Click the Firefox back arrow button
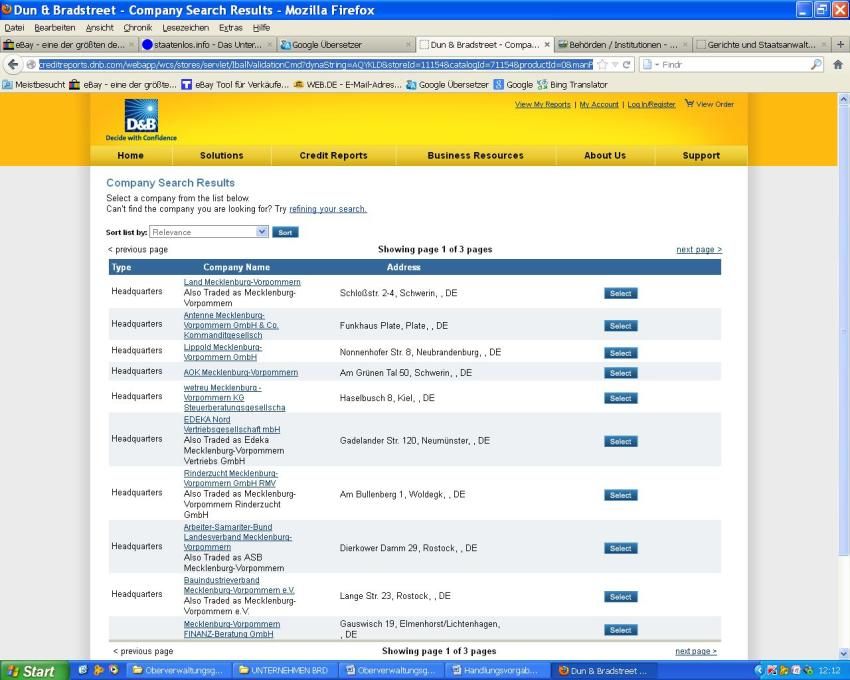Image resolution: width=850 pixels, height=680 pixels. point(13,65)
